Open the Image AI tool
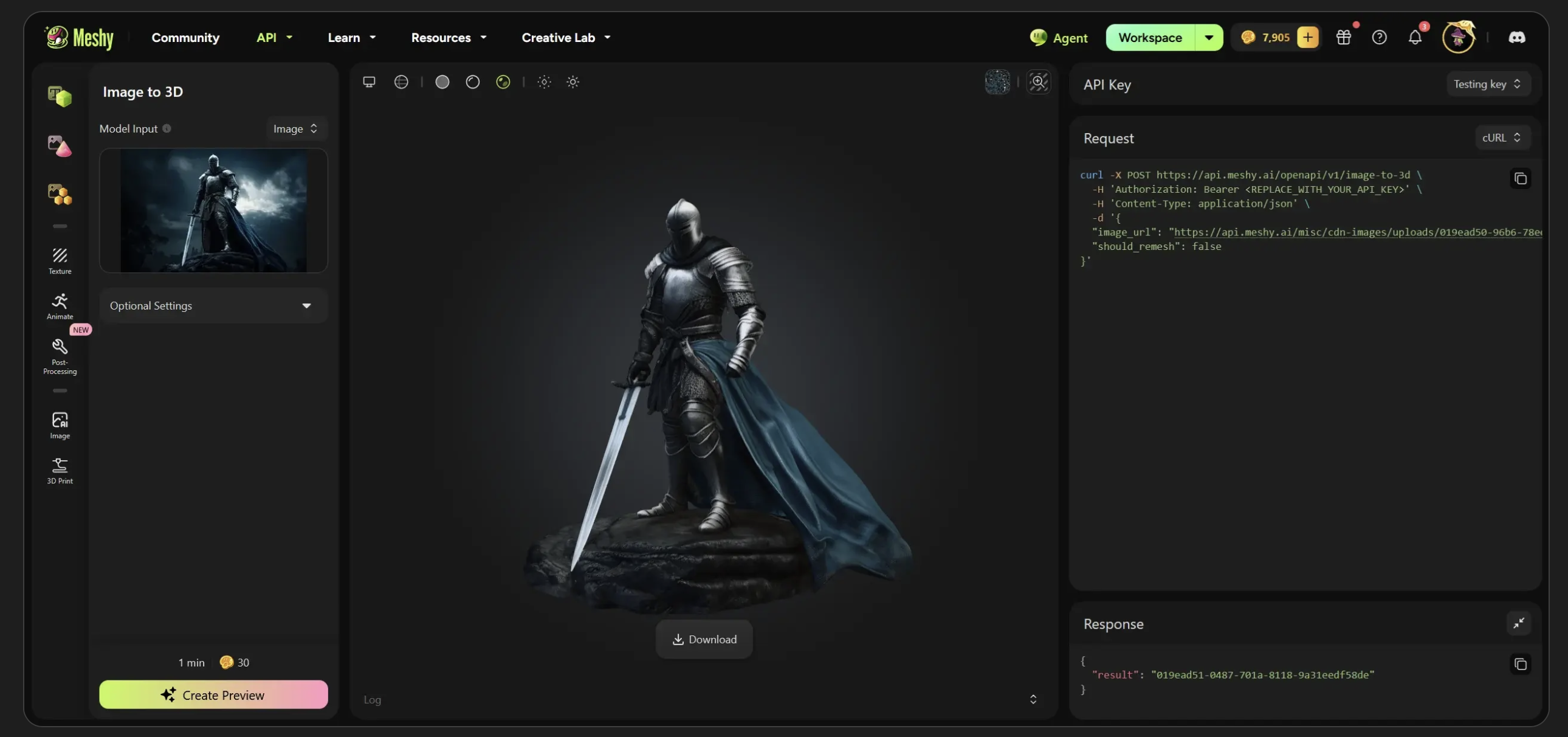 [60, 425]
